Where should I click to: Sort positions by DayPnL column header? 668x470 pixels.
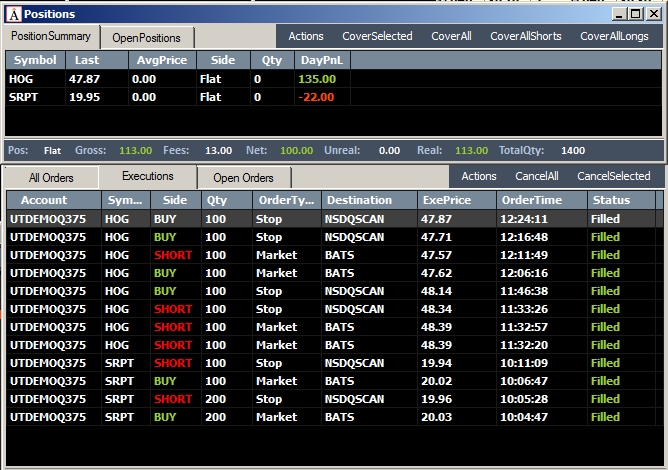(322, 60)
